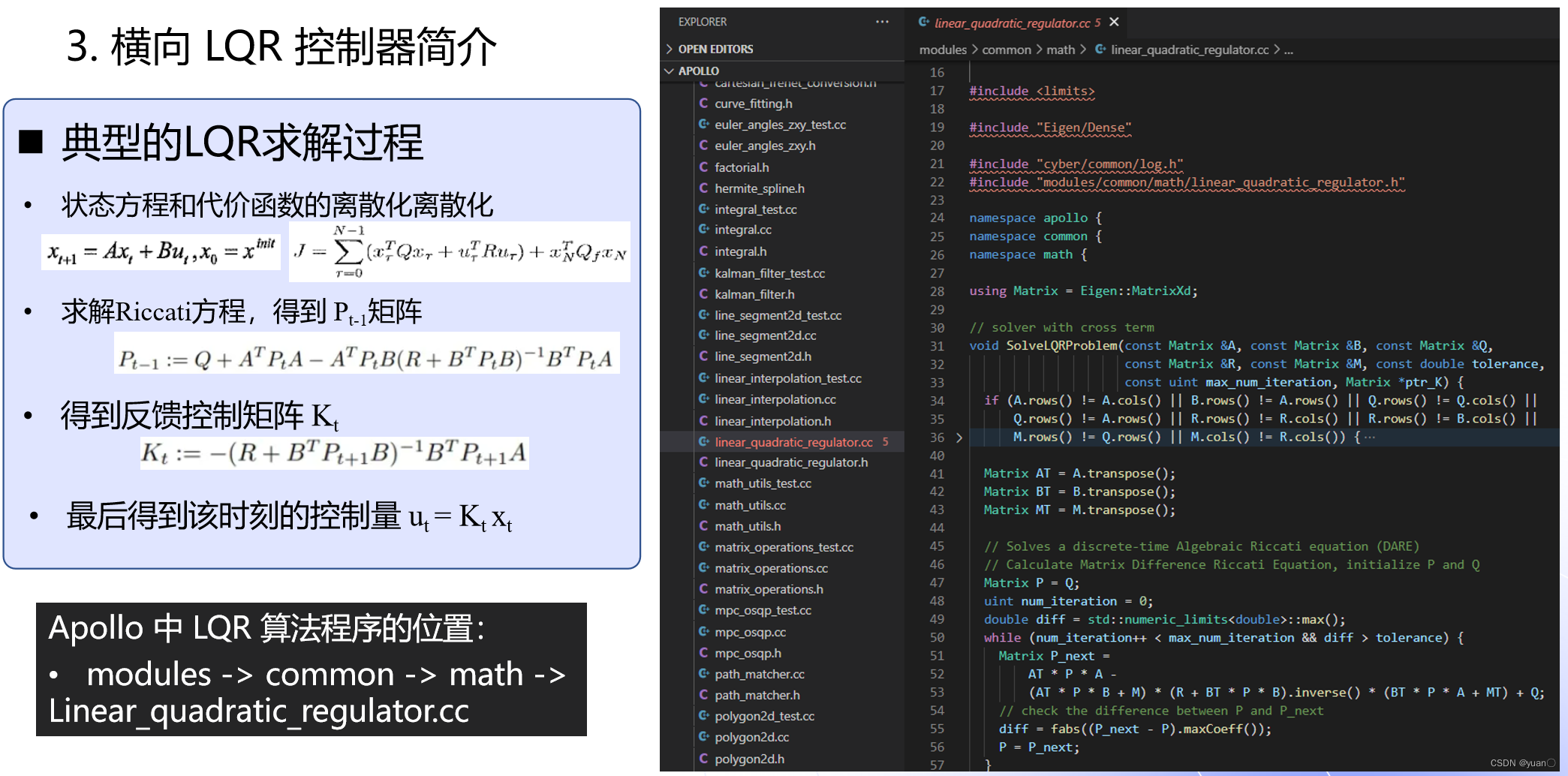Click the '典型的LQR求解过程' heading
This screenshot has height=776, width=1568.
[242, 143]
